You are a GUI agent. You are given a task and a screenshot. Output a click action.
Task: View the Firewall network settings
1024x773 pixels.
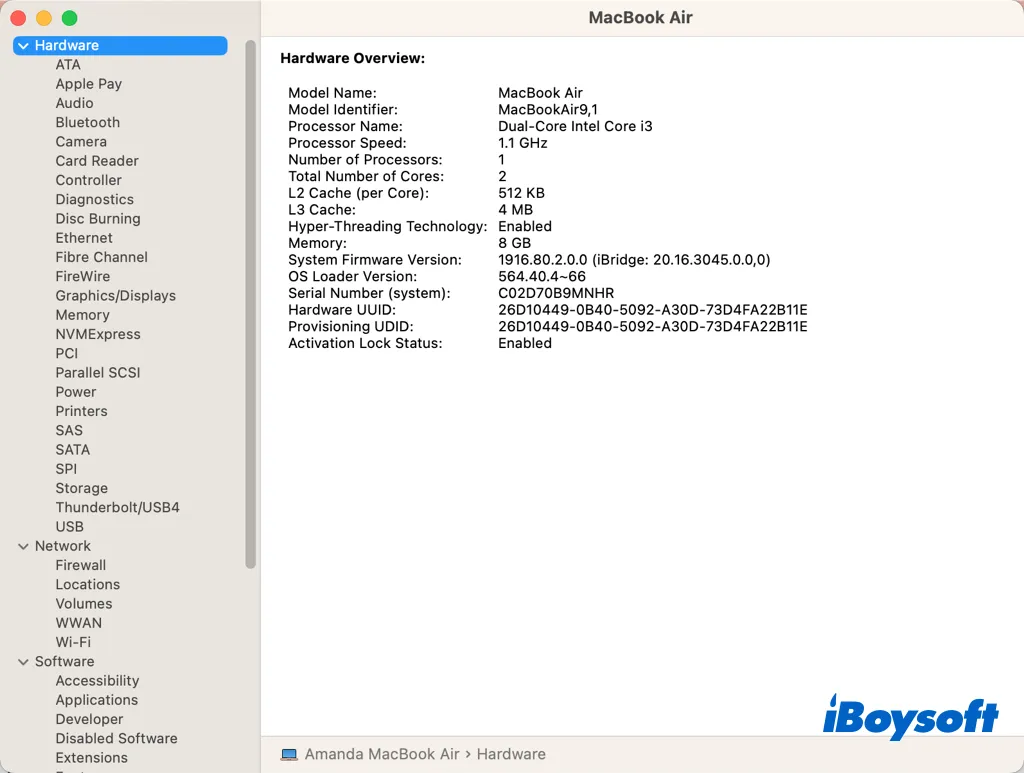click(x=80, y=565)
